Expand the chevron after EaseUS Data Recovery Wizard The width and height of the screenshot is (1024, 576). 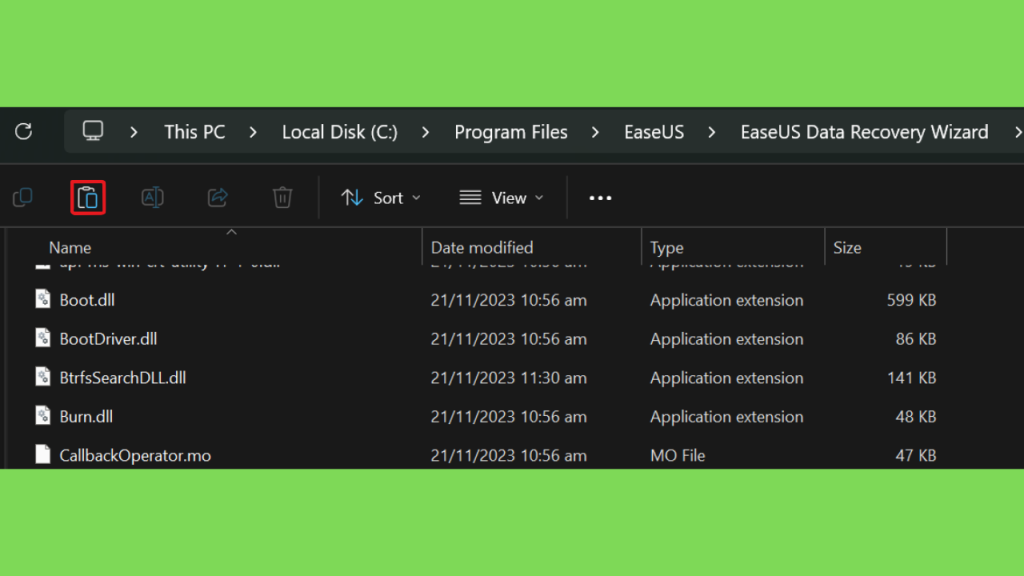pos(1017,133)
